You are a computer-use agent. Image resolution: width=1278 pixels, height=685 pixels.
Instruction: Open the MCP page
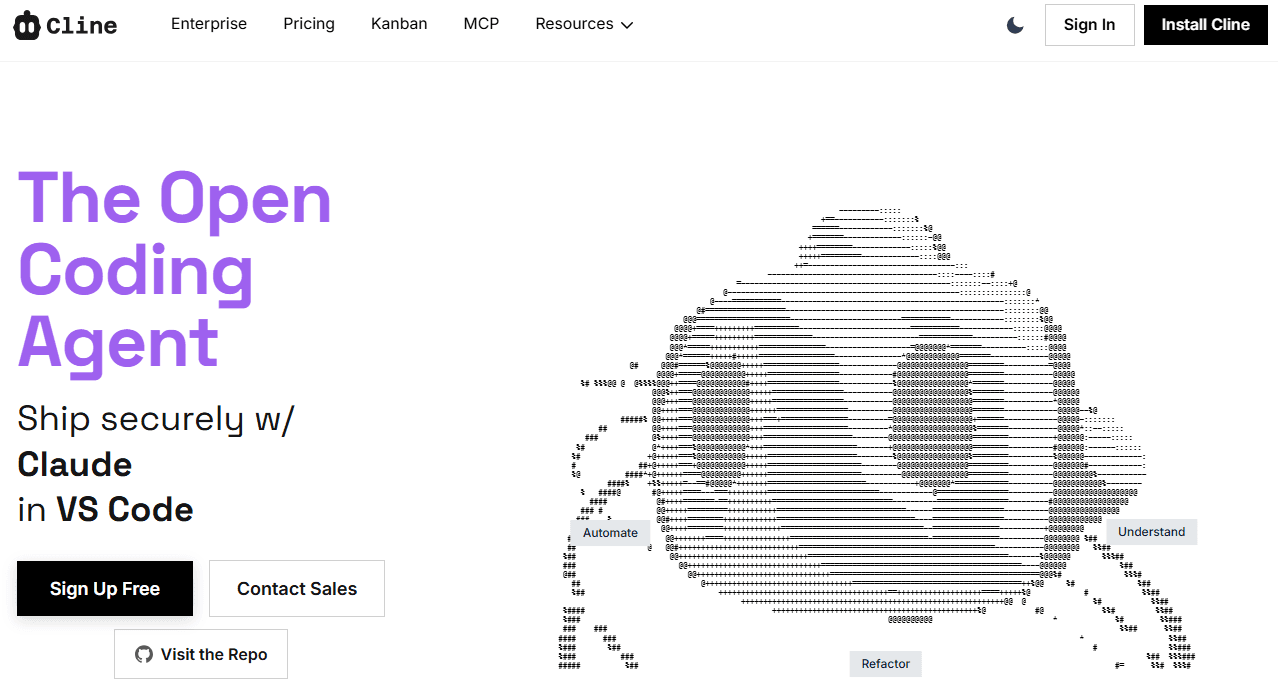coord(481,24)
